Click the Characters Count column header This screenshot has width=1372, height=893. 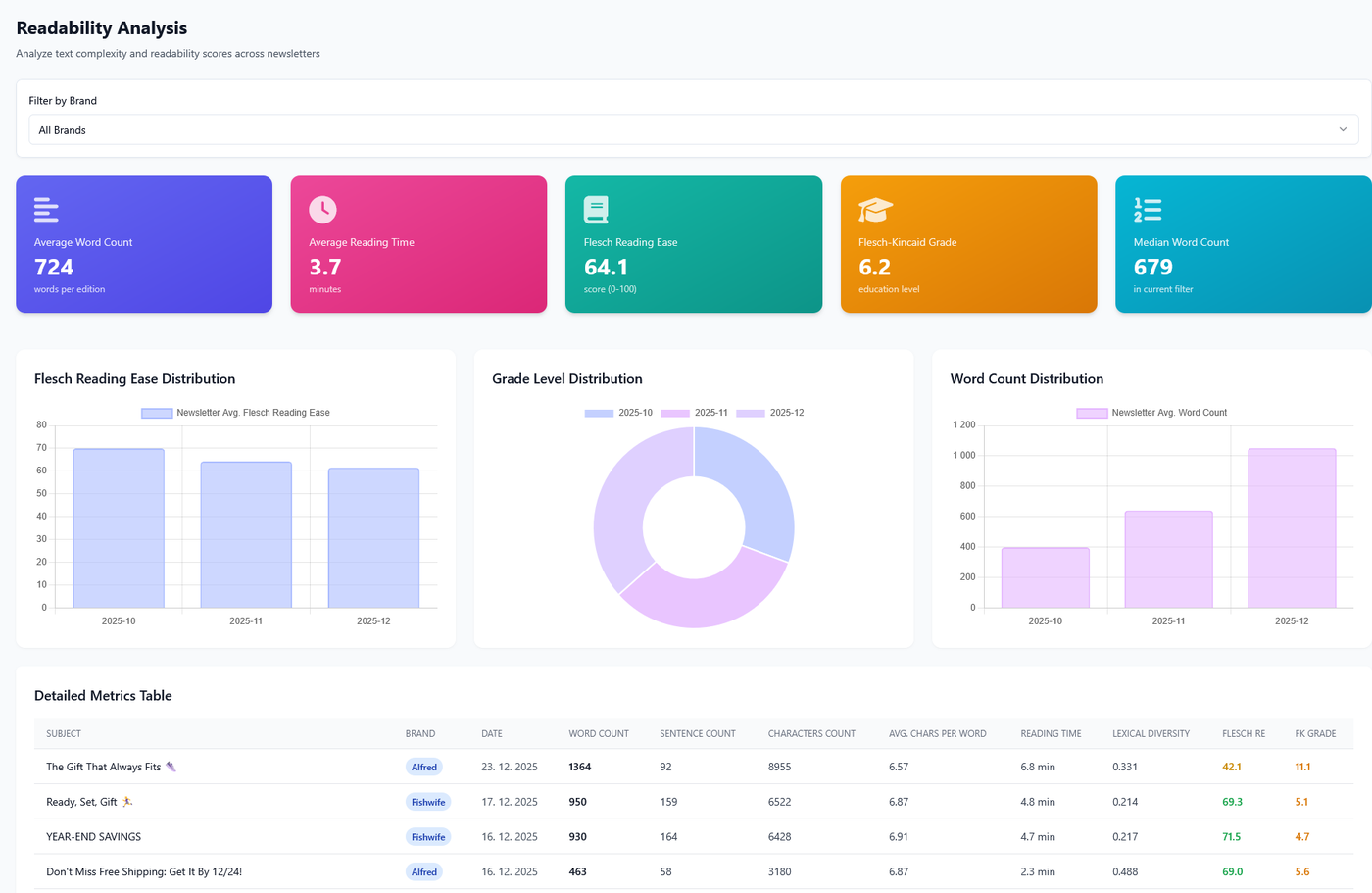tap(811, 734)
